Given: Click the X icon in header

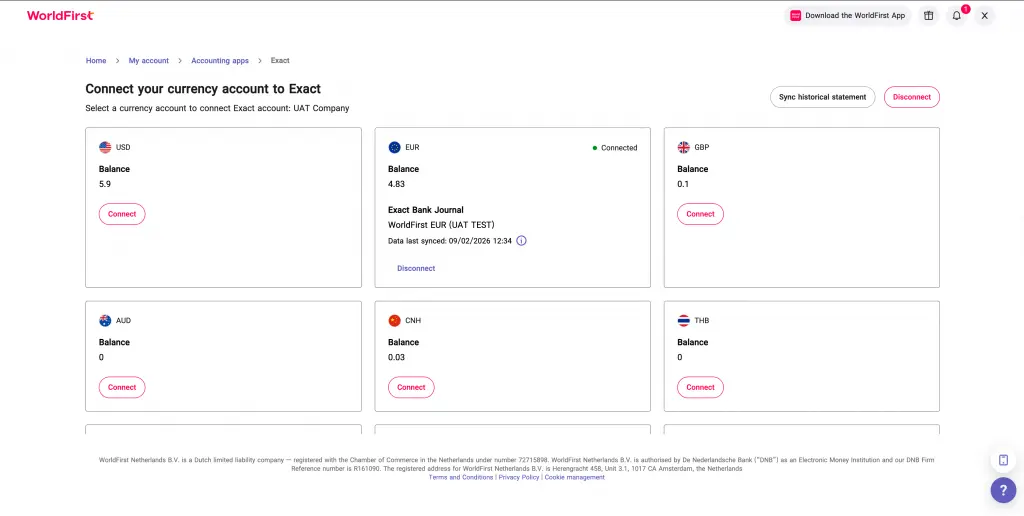Looking at the screenshot, I should point(984,16).
